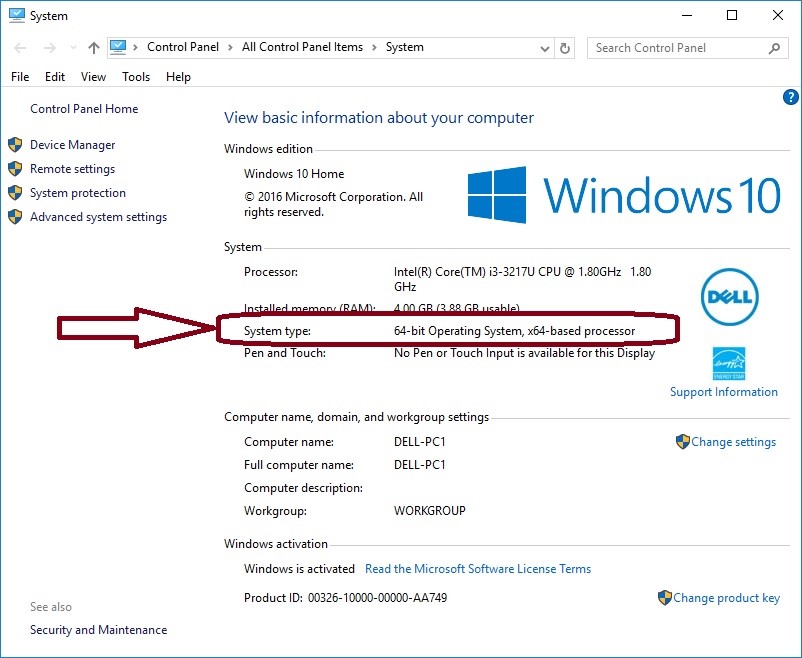Minimize the System window

coord(687,15)
